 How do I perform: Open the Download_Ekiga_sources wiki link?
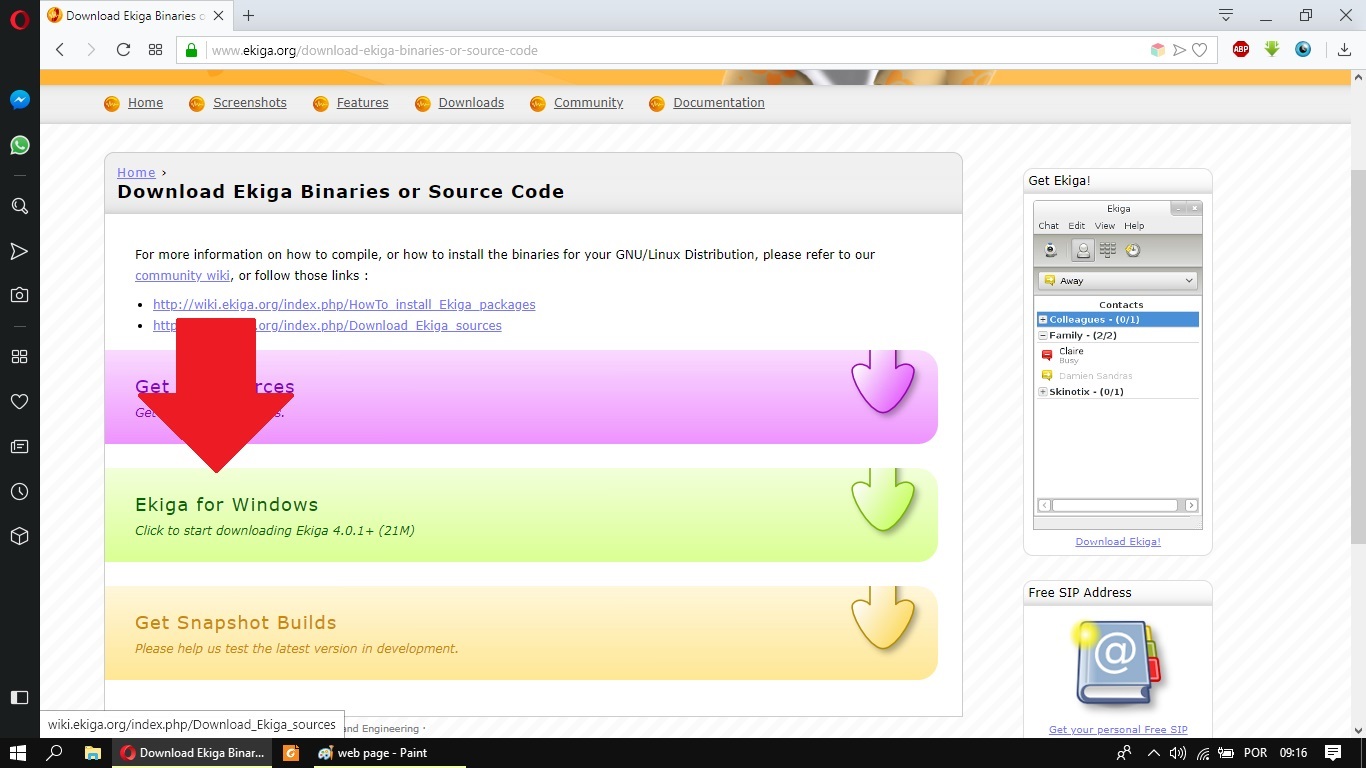[327, 325]
